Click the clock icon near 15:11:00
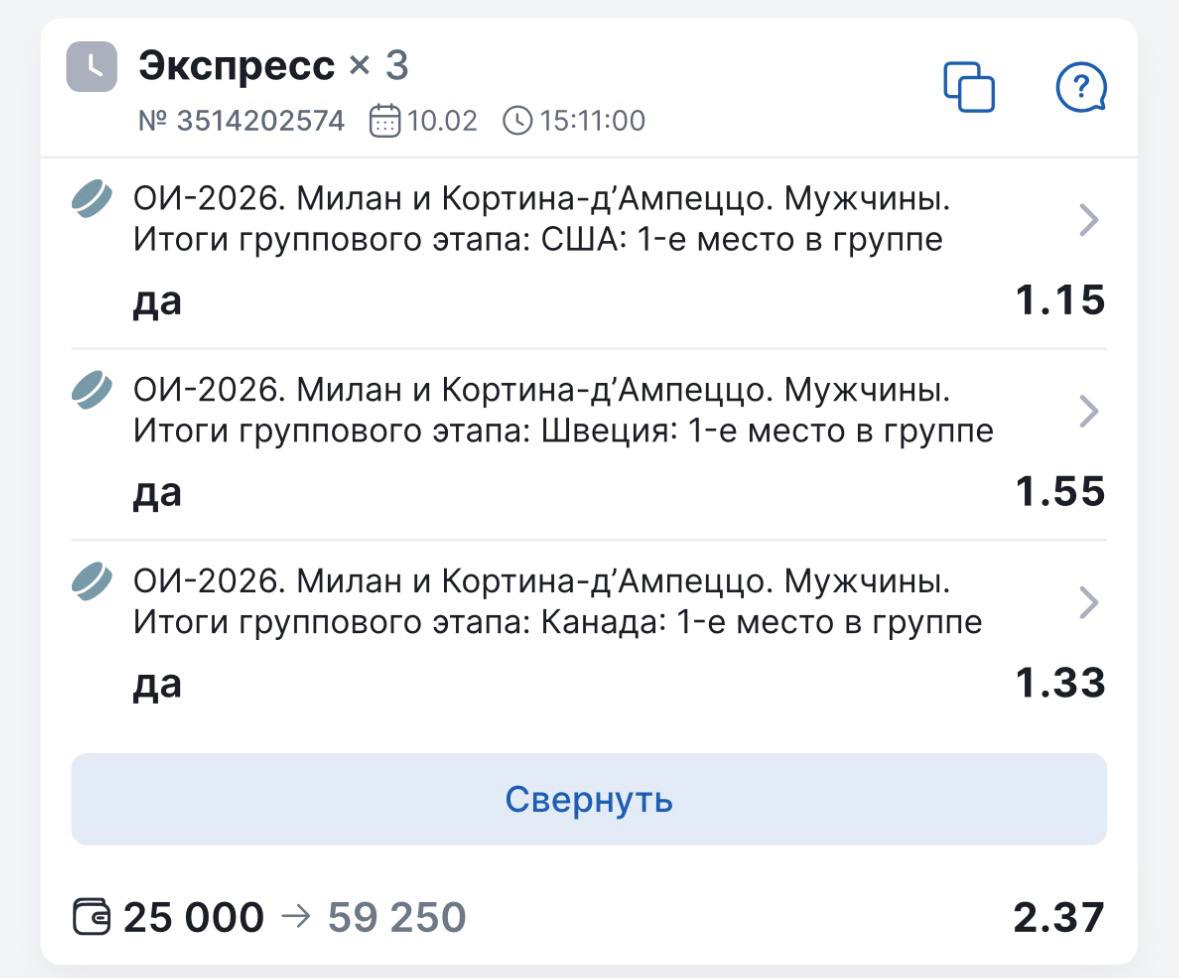1179x978 pixels. (x=517, y=122)
